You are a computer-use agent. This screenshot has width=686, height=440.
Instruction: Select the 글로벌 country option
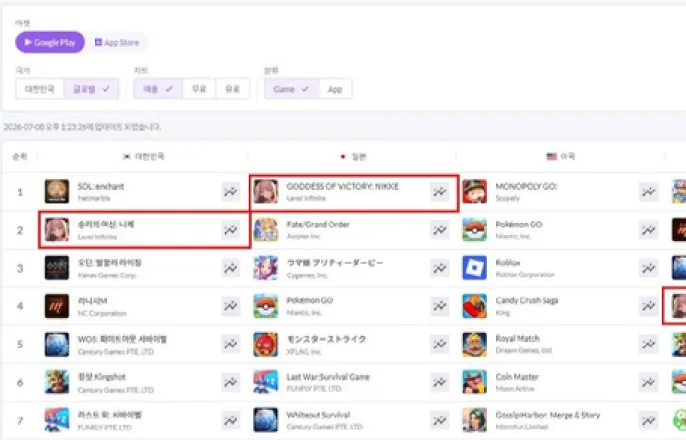[x=91, y=89]
